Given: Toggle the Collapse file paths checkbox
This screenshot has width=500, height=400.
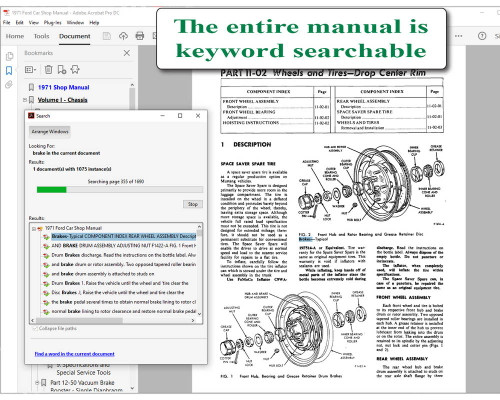Looking at the screenshot, I should tap(35, 328).
